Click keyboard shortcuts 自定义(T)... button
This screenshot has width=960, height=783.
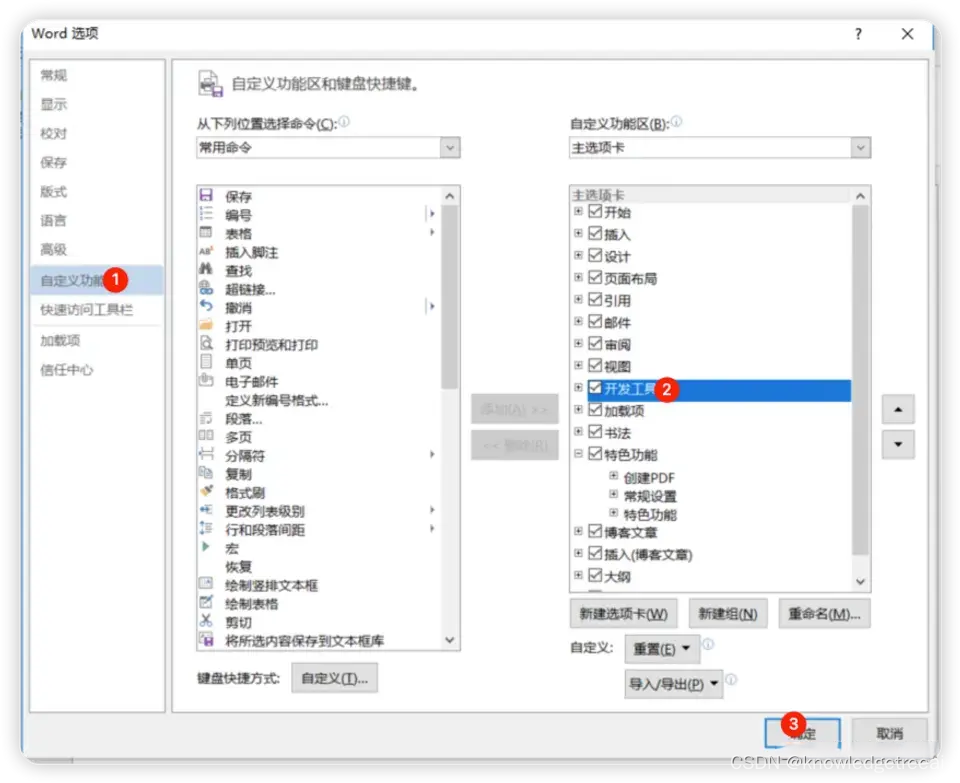(x=334, y=678)
